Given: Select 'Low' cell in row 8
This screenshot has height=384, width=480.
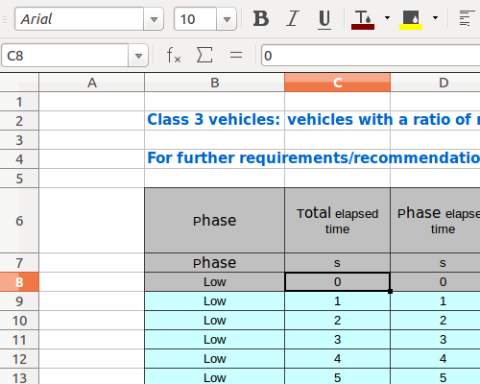Looking at the screenshot, I should coord(215,282).
